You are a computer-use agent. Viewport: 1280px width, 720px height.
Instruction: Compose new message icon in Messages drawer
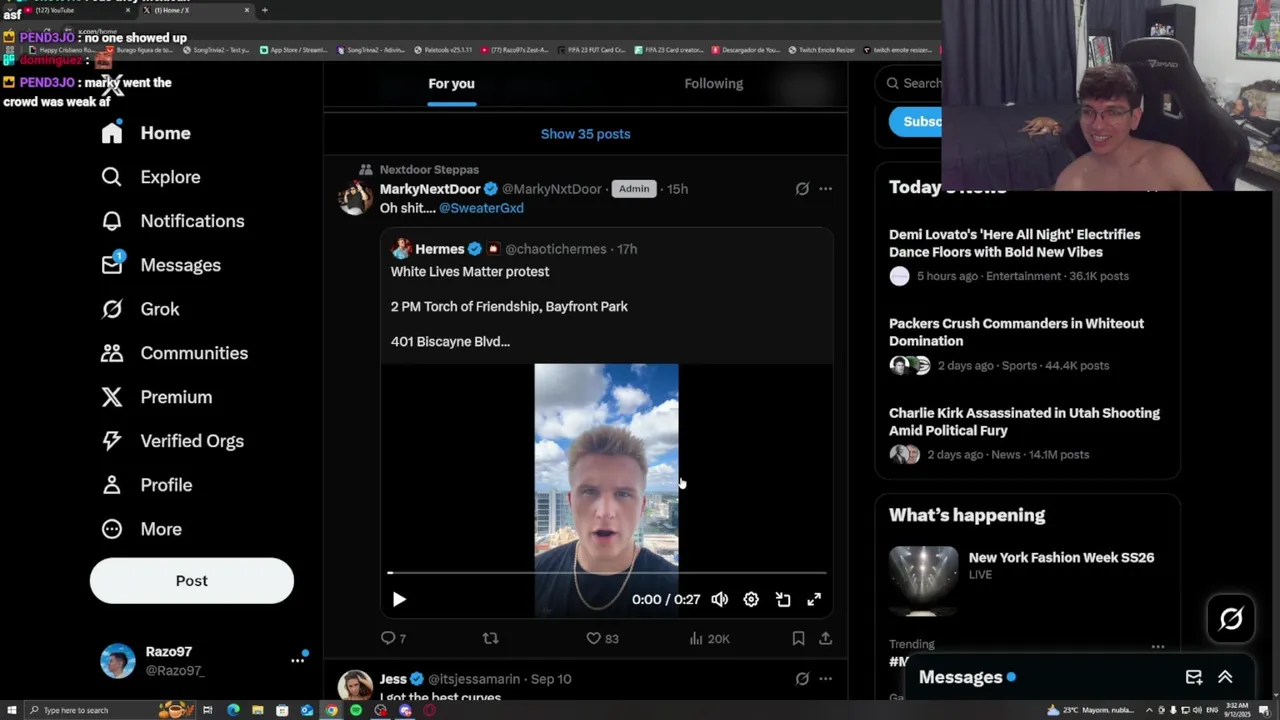click(x=1194, y=678)
